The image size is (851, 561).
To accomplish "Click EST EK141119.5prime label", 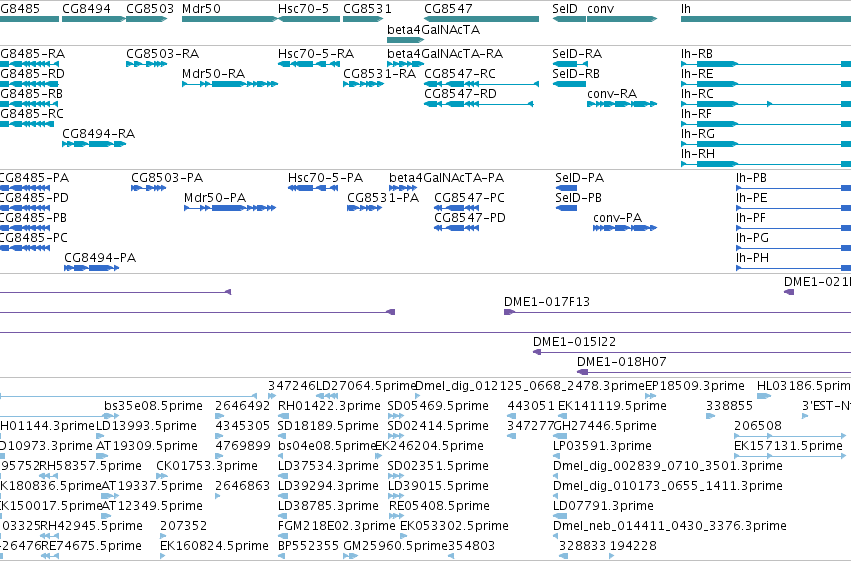I will pyautogui.click(x=612, y=406).
